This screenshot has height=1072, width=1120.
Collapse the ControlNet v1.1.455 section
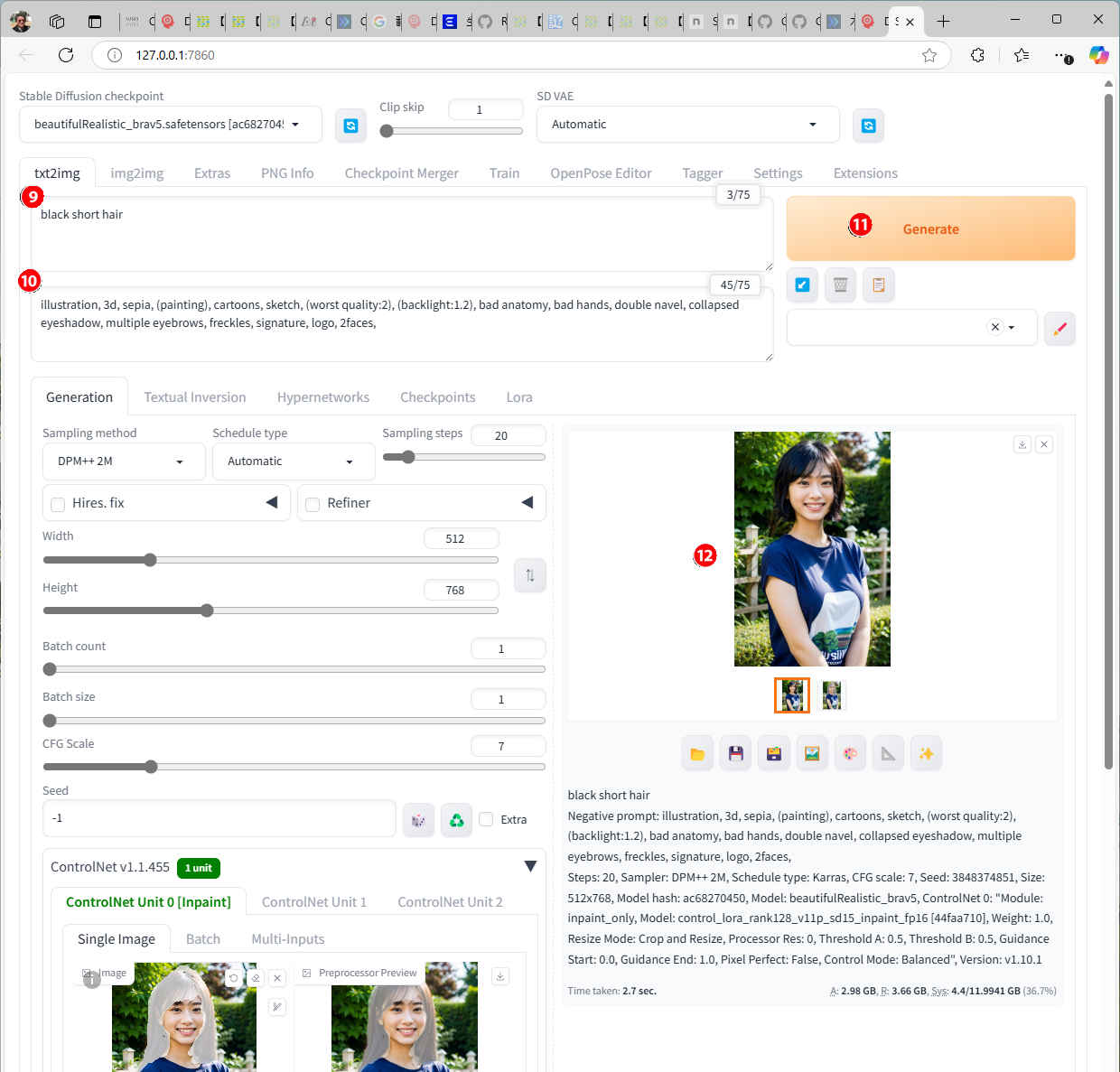(530, 867)
